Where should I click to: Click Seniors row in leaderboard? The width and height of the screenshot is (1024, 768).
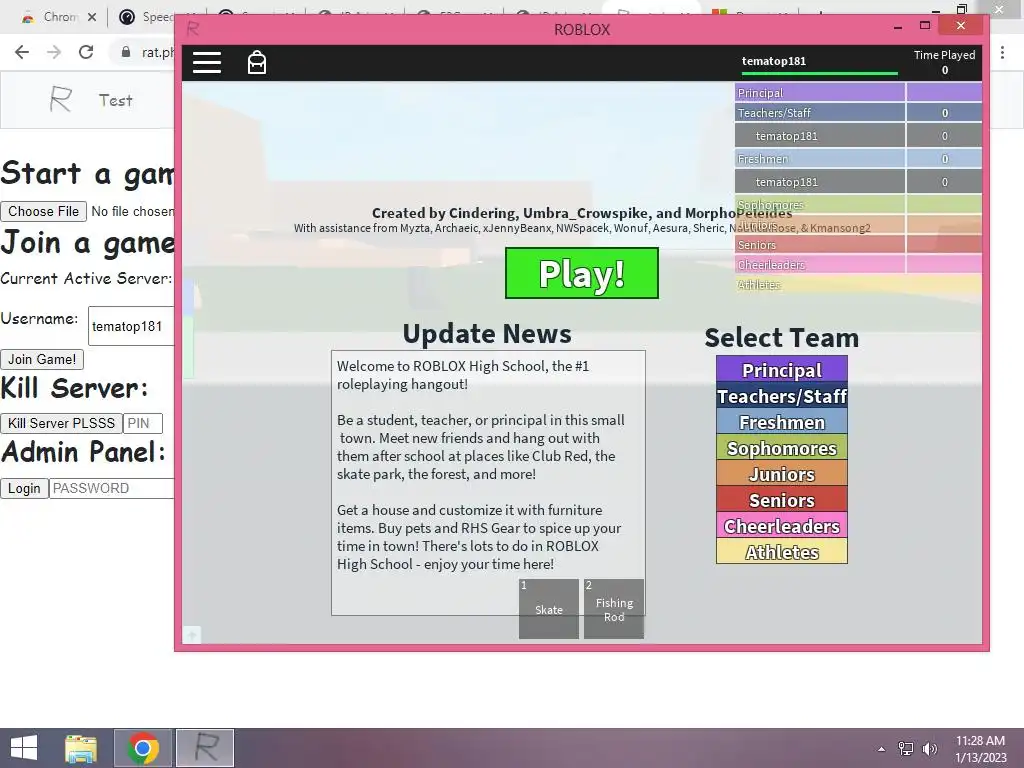[x=857, y=244]
